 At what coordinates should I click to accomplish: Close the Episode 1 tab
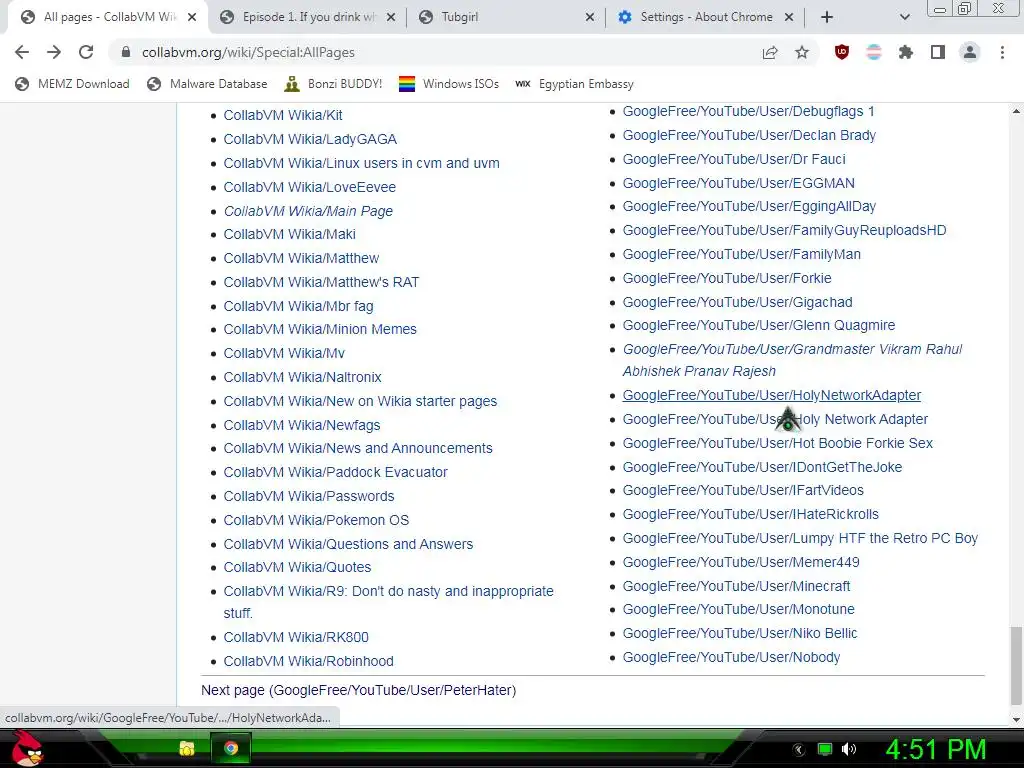click(x=391, y=17)
